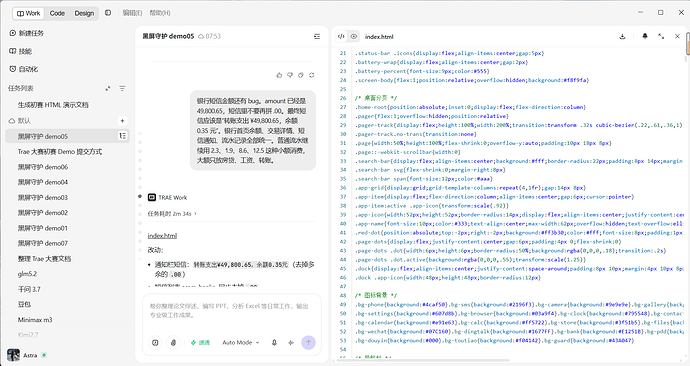Open task 整理 Trae 大赛文档

click(44, 259)
